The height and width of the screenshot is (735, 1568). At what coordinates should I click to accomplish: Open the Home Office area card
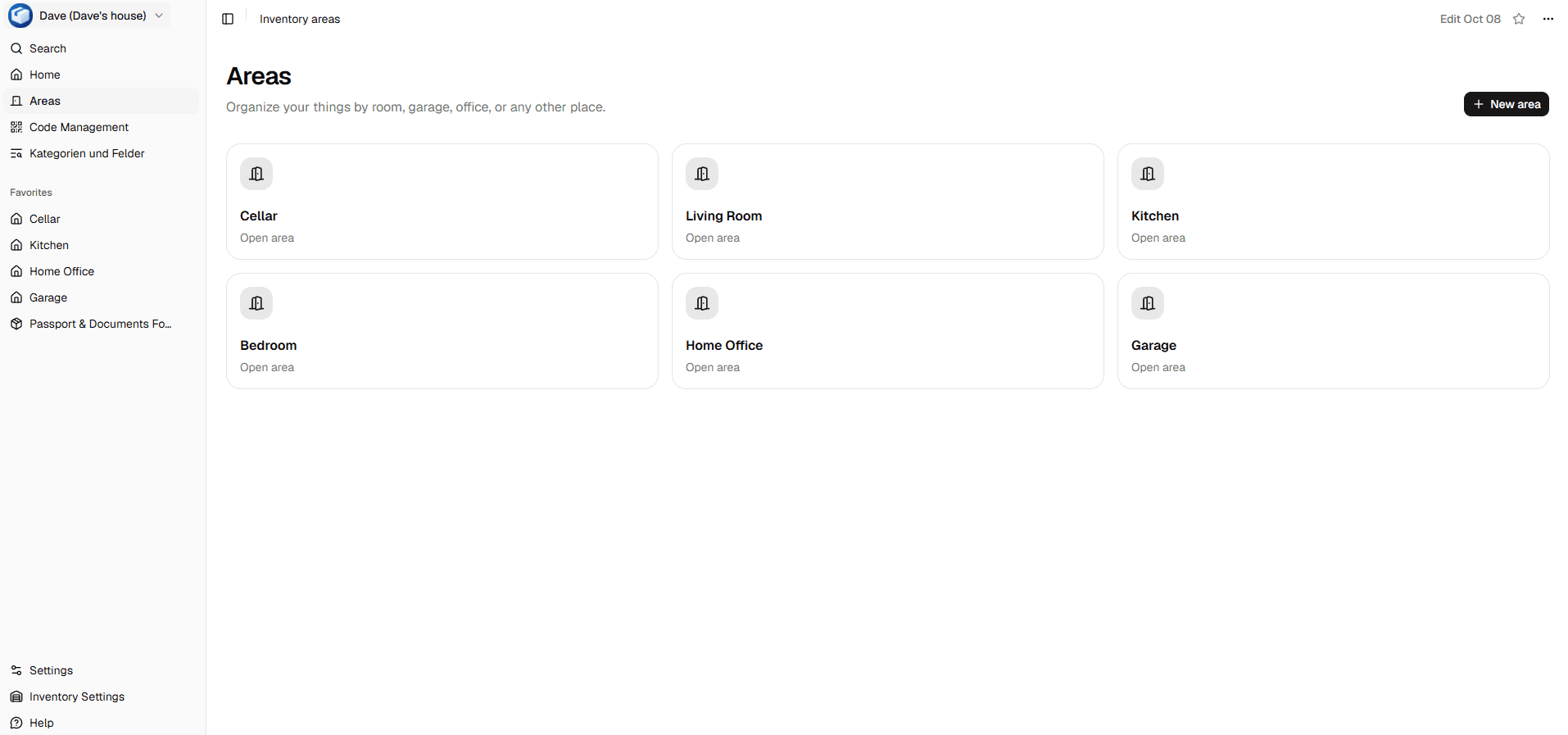pos(888,331)
